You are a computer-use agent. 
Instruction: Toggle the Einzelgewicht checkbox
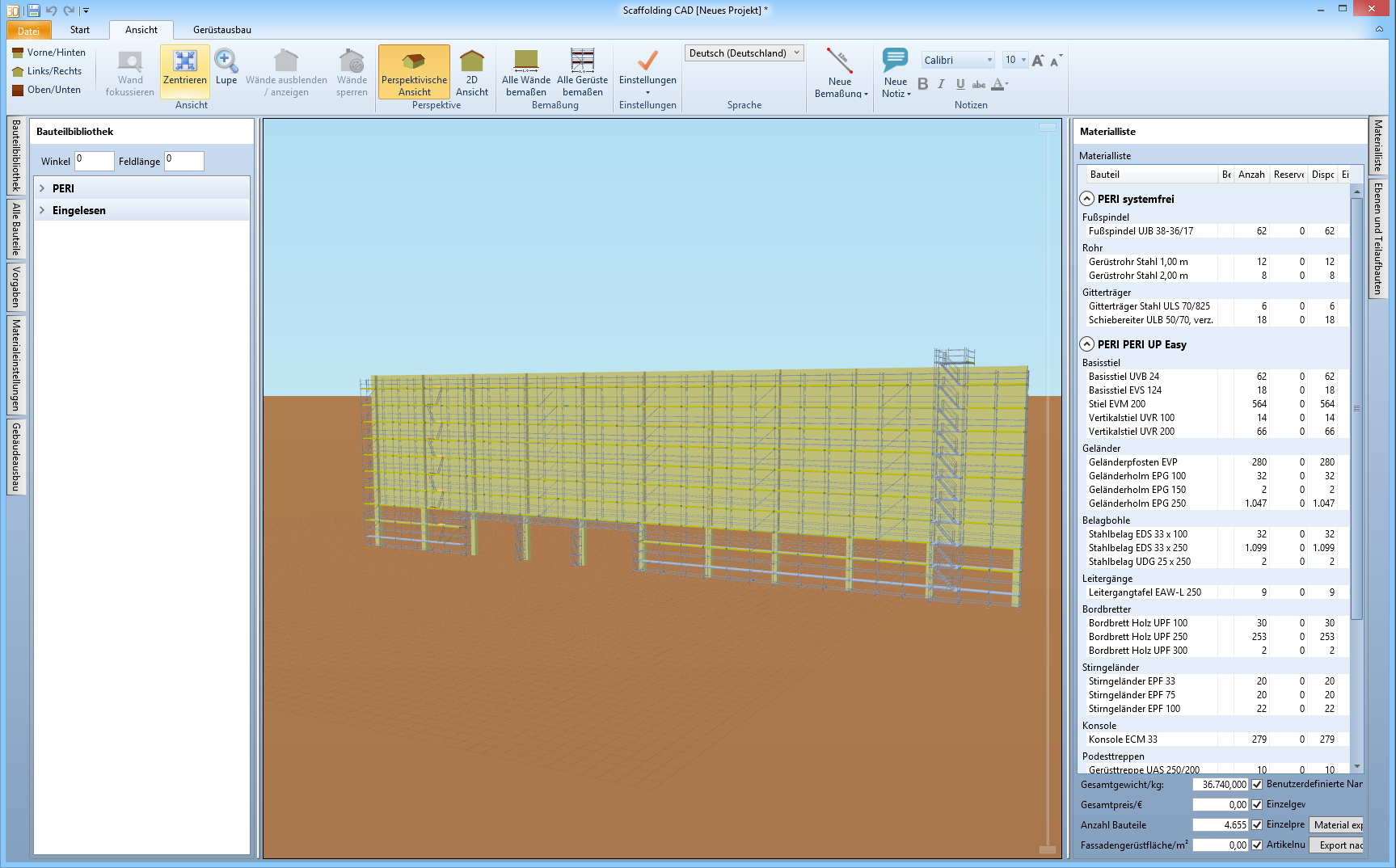[1257, 804]
